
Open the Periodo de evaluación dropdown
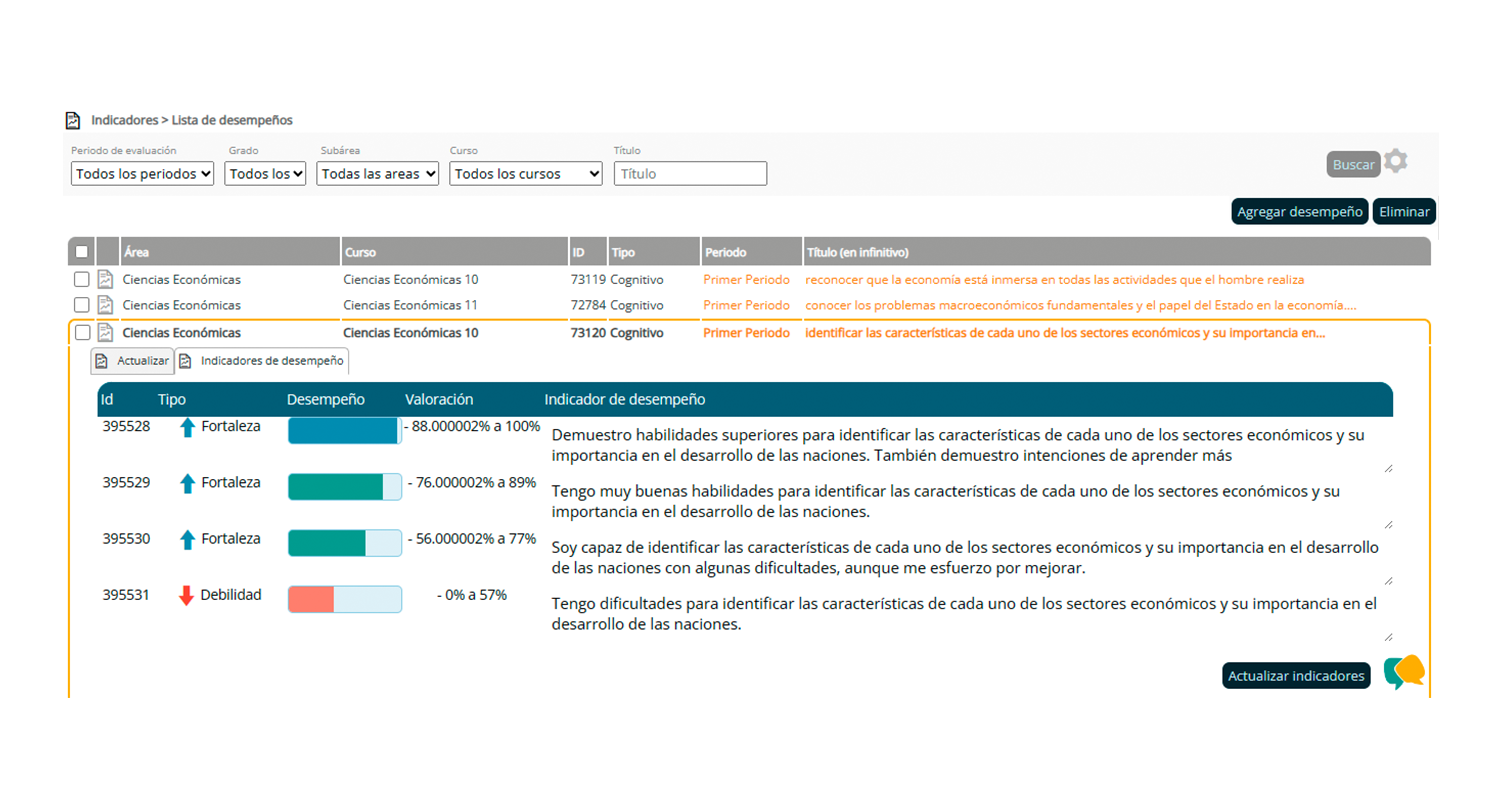coord(142,174)
